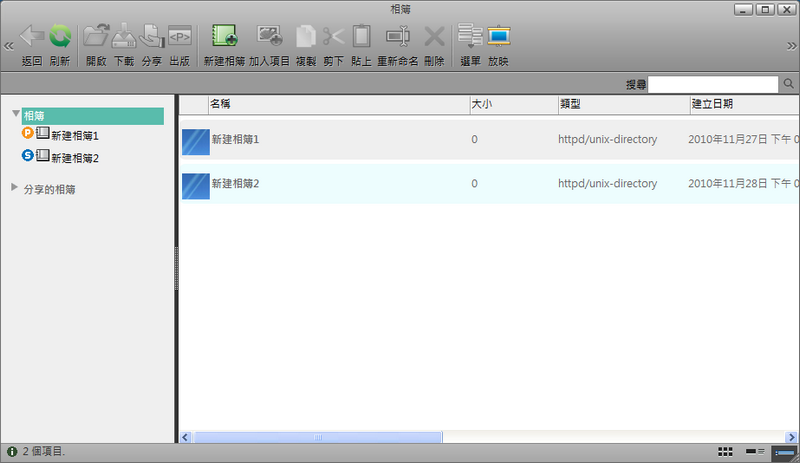
Task: Open the 選單 menu dropdown
Action: coord(470,38)
